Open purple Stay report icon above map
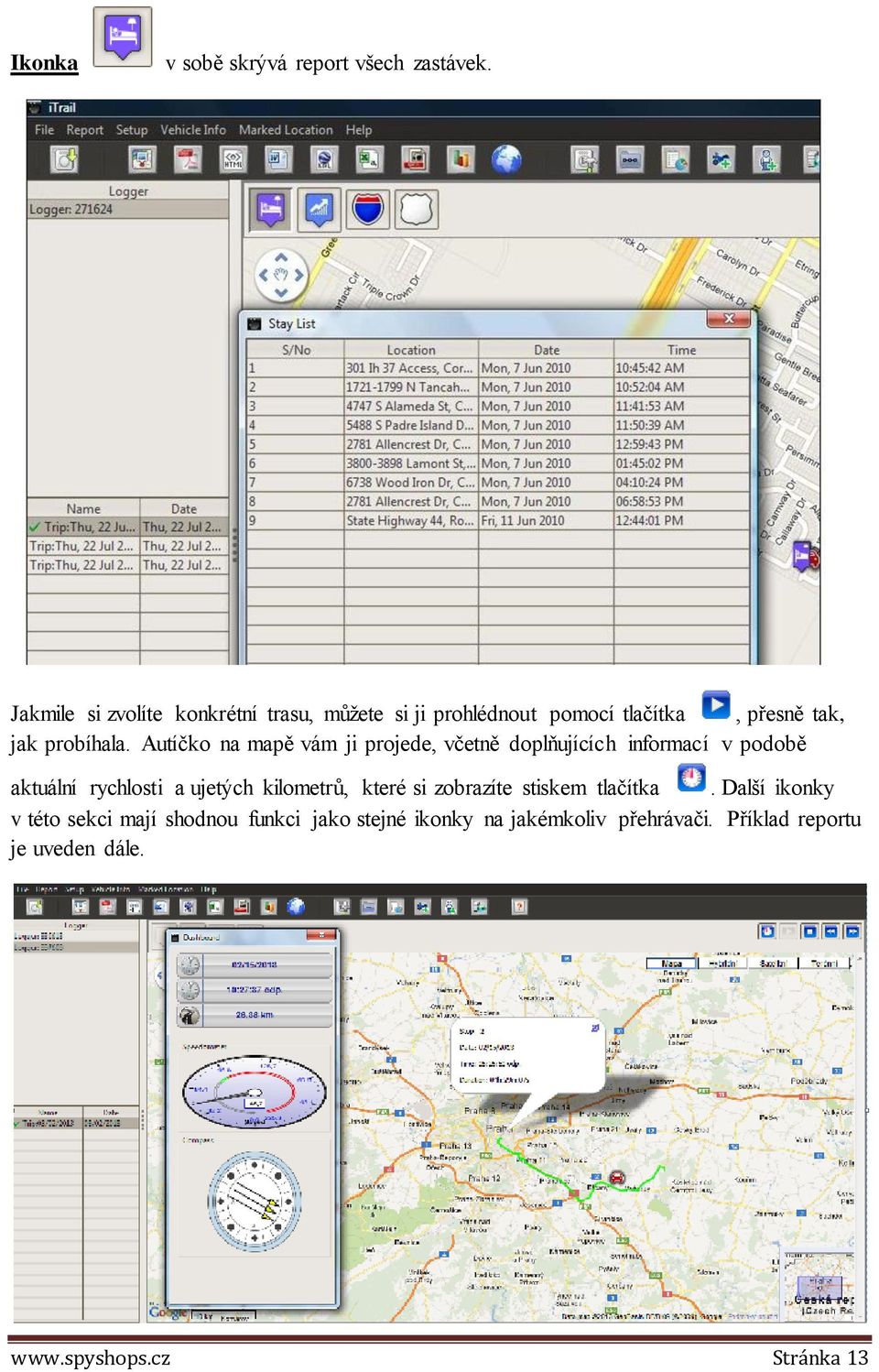This screenshot has width=879, height=1372. point(271,210)
